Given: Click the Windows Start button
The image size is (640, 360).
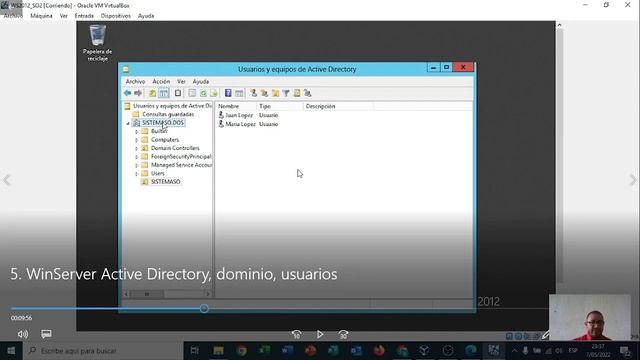Looking at the screenshot, I should [x=11, y=351].
